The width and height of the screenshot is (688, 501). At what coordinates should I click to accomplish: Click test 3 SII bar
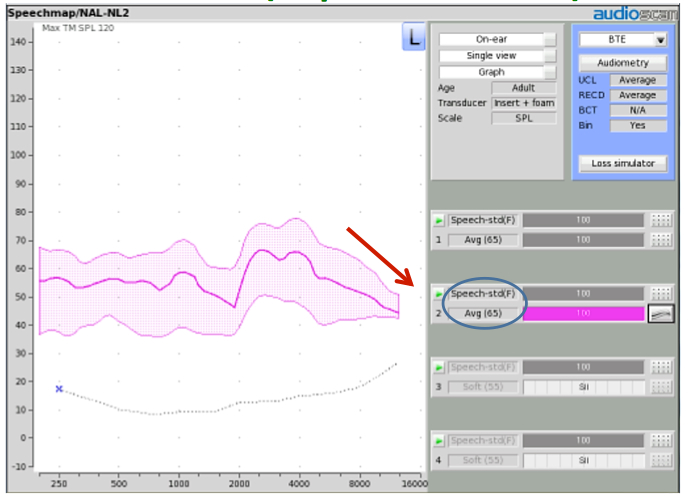pyautogui.click(x=584, y=387)
